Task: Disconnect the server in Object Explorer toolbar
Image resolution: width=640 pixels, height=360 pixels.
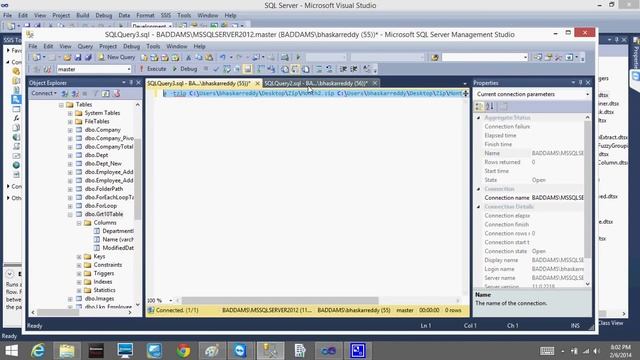Action: click(x=75, y=93)
